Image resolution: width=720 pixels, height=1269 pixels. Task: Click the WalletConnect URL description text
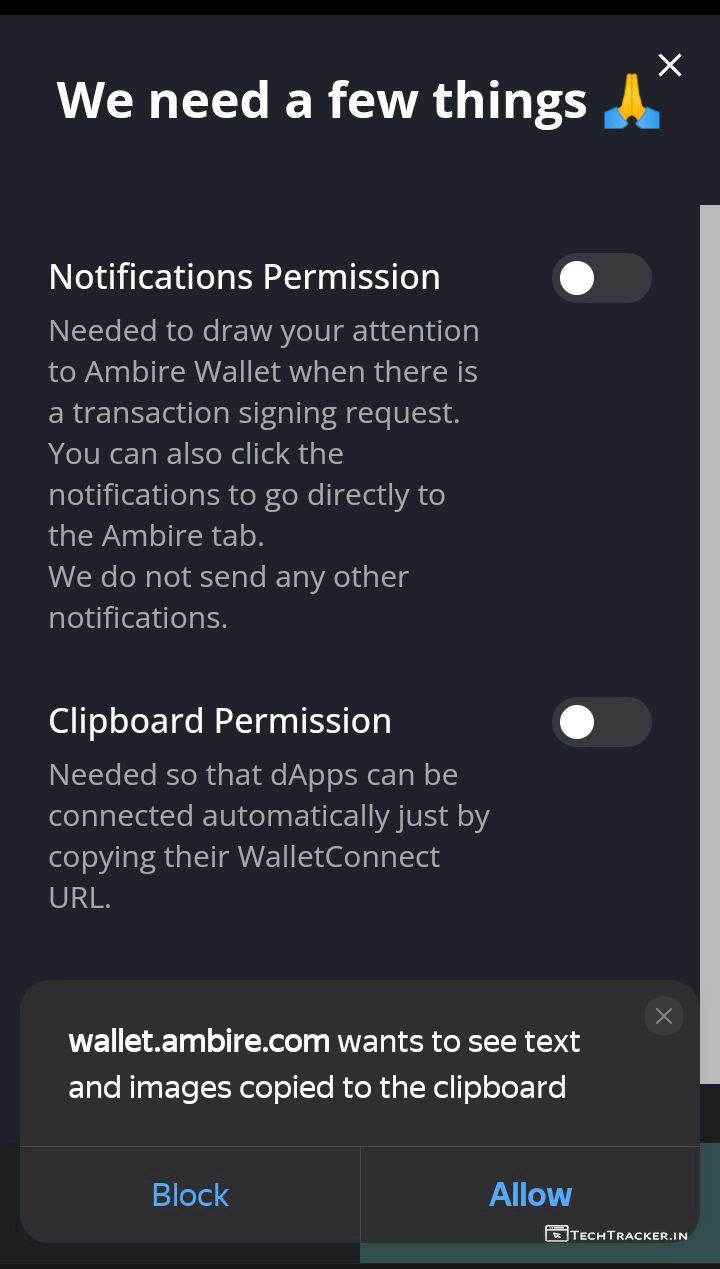268,836
